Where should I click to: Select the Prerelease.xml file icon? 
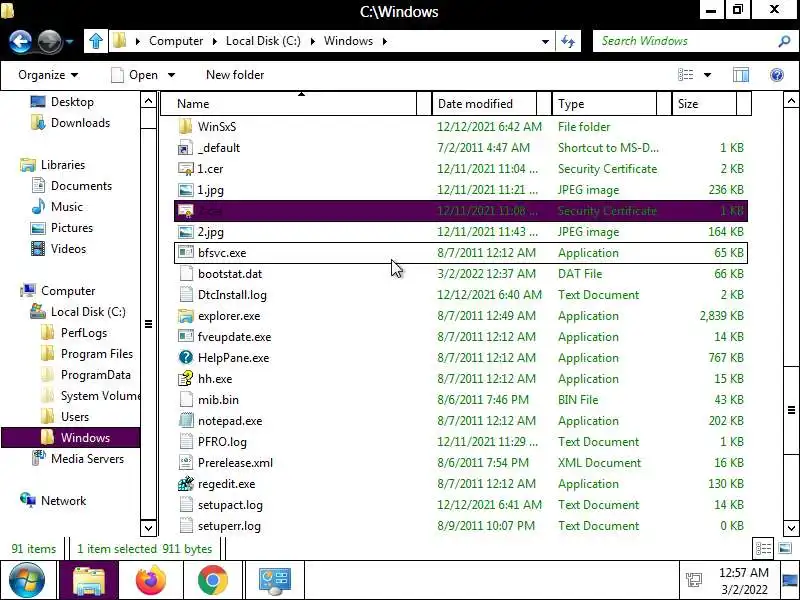(186, 463)
